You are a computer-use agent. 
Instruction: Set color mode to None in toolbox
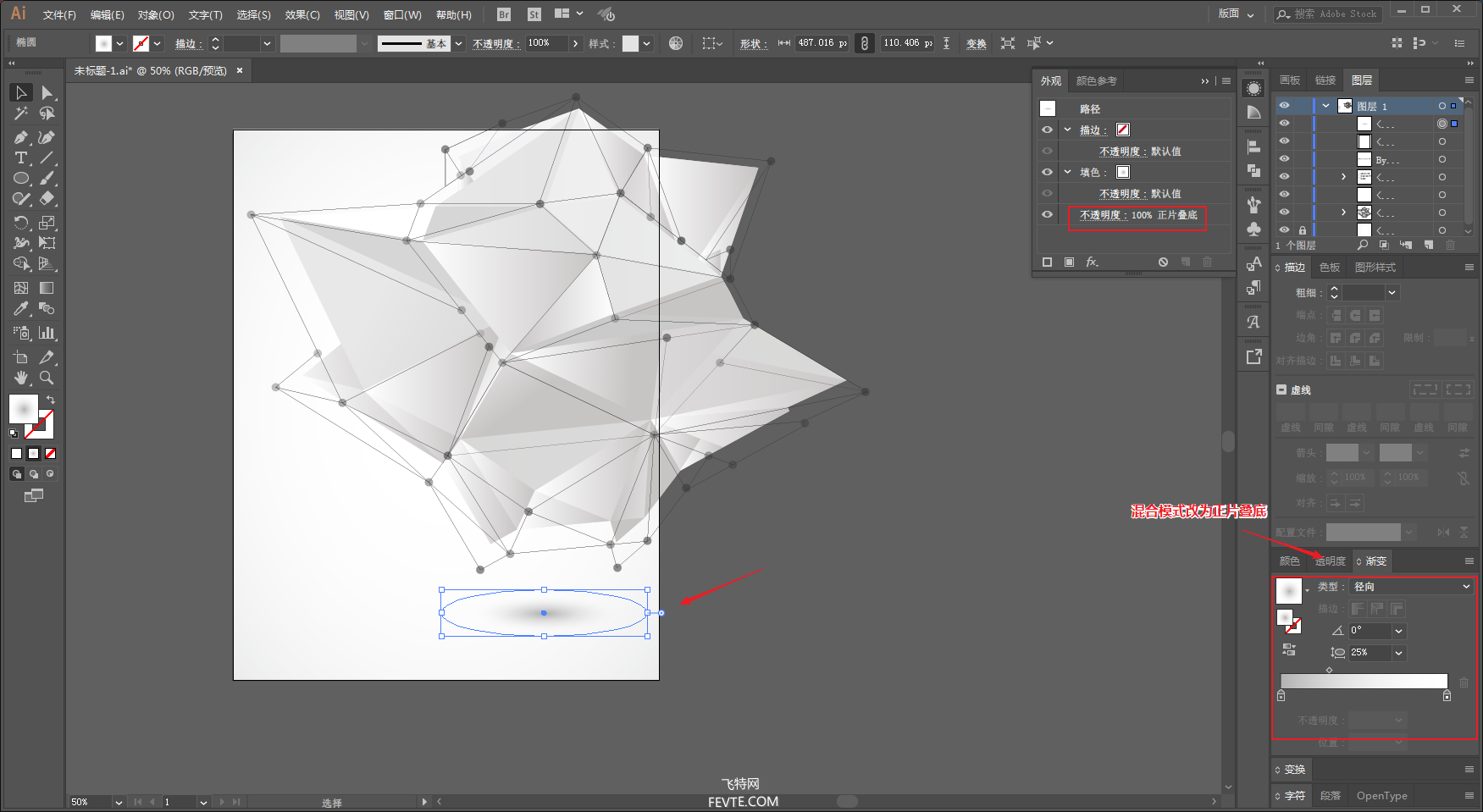[51, 454]
